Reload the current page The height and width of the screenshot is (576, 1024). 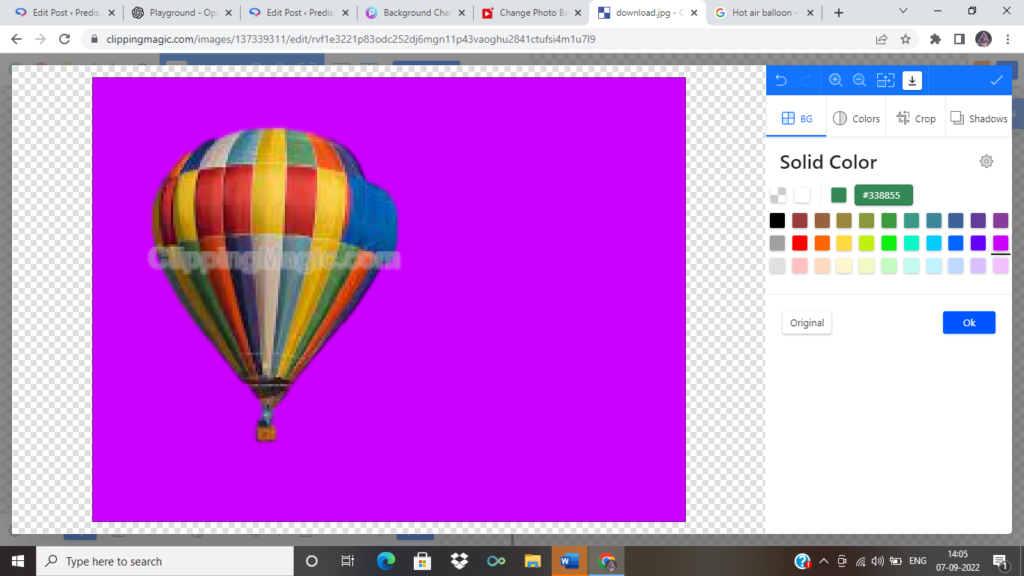(x=64, y=39)
